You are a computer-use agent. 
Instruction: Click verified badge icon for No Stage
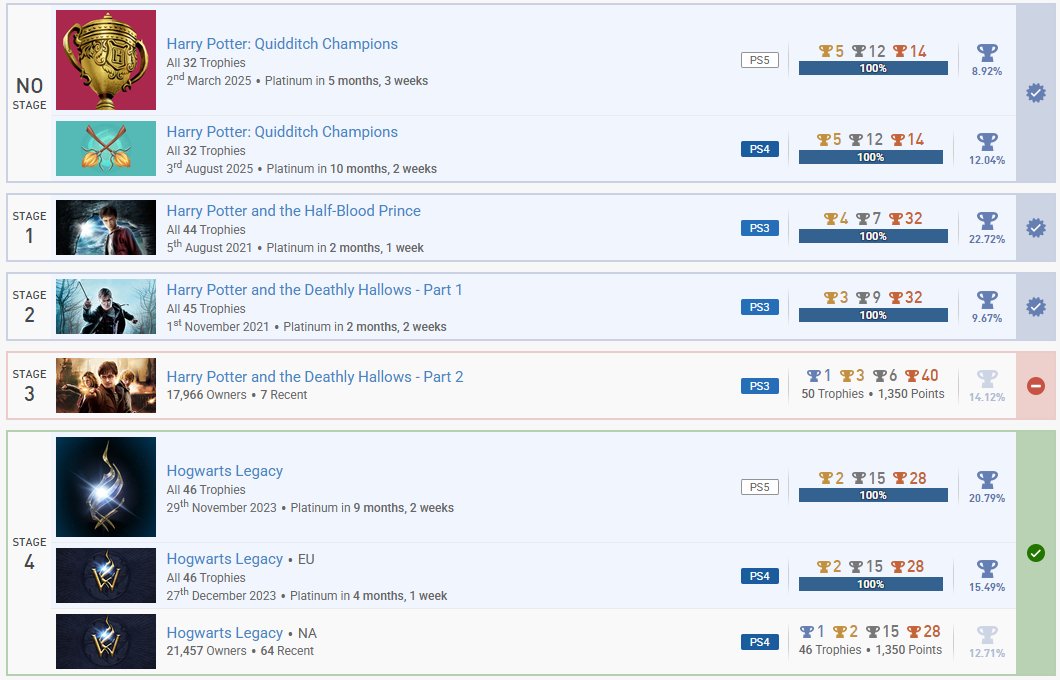pyautogui.click(x=1036, y=93)
